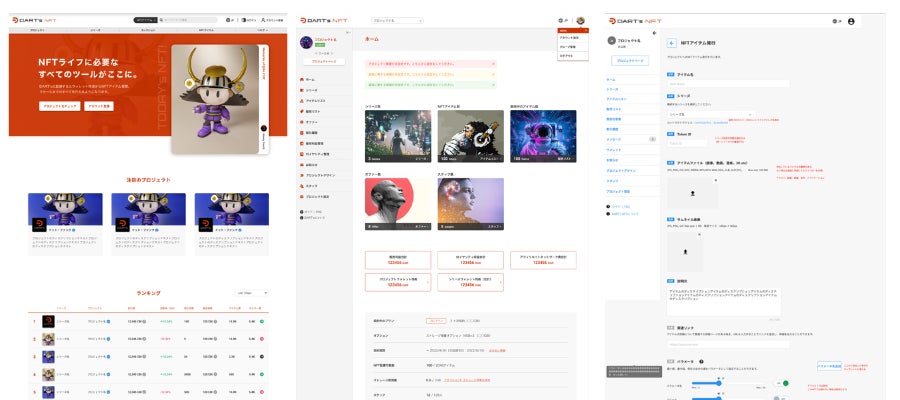Screen dimensions: 900x400
Task: Click the user avatar in dashboard header
Action: pos(580,21)
